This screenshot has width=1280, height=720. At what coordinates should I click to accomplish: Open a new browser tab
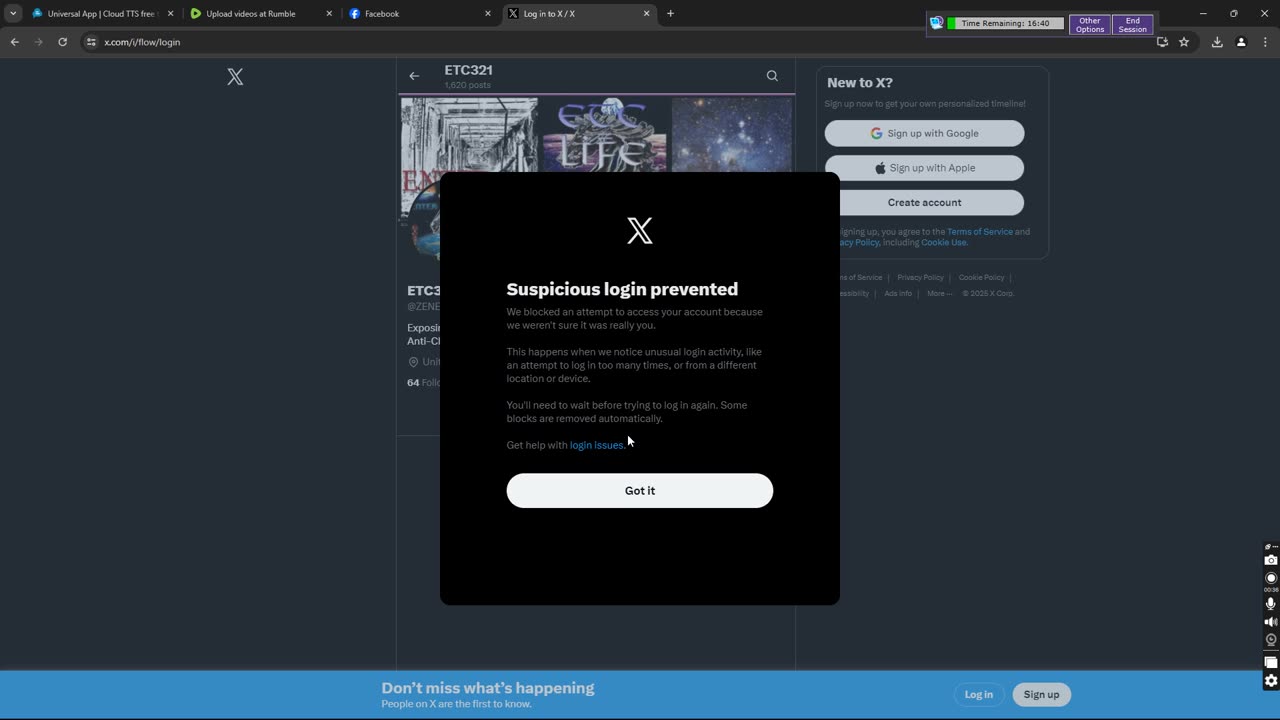(670, 14)
